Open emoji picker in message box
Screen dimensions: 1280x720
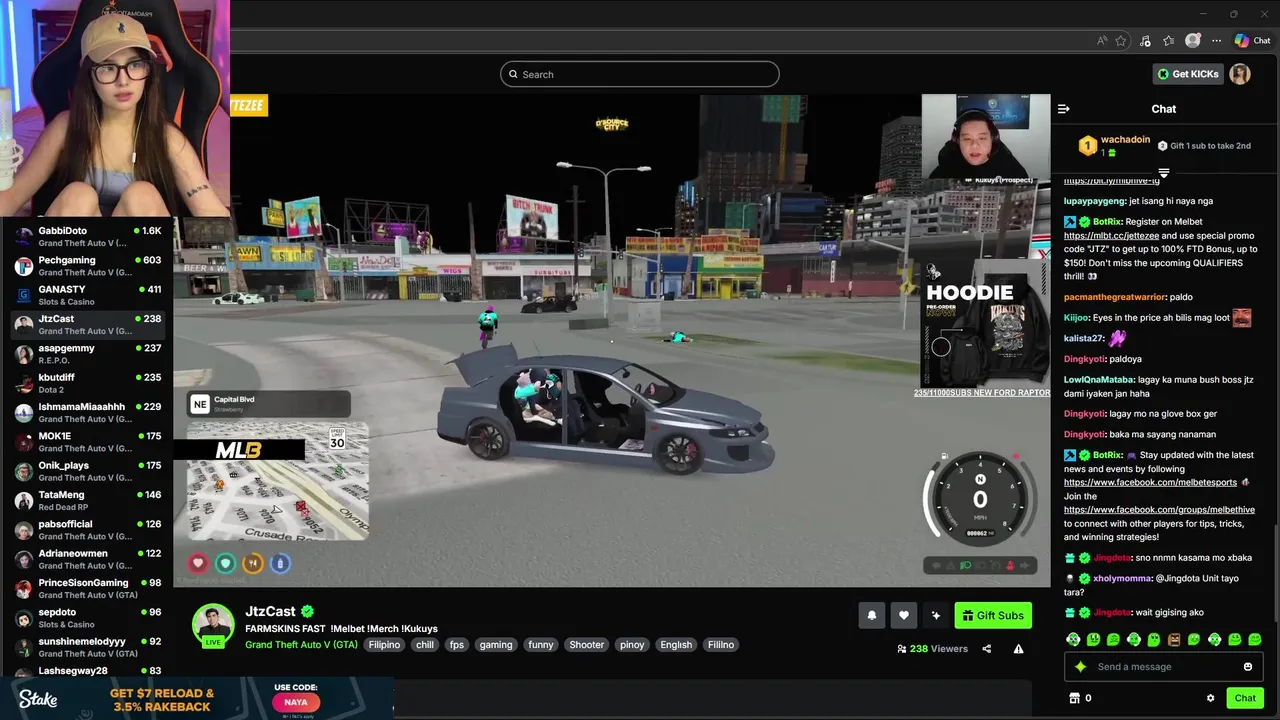(x=1248, y=667)
